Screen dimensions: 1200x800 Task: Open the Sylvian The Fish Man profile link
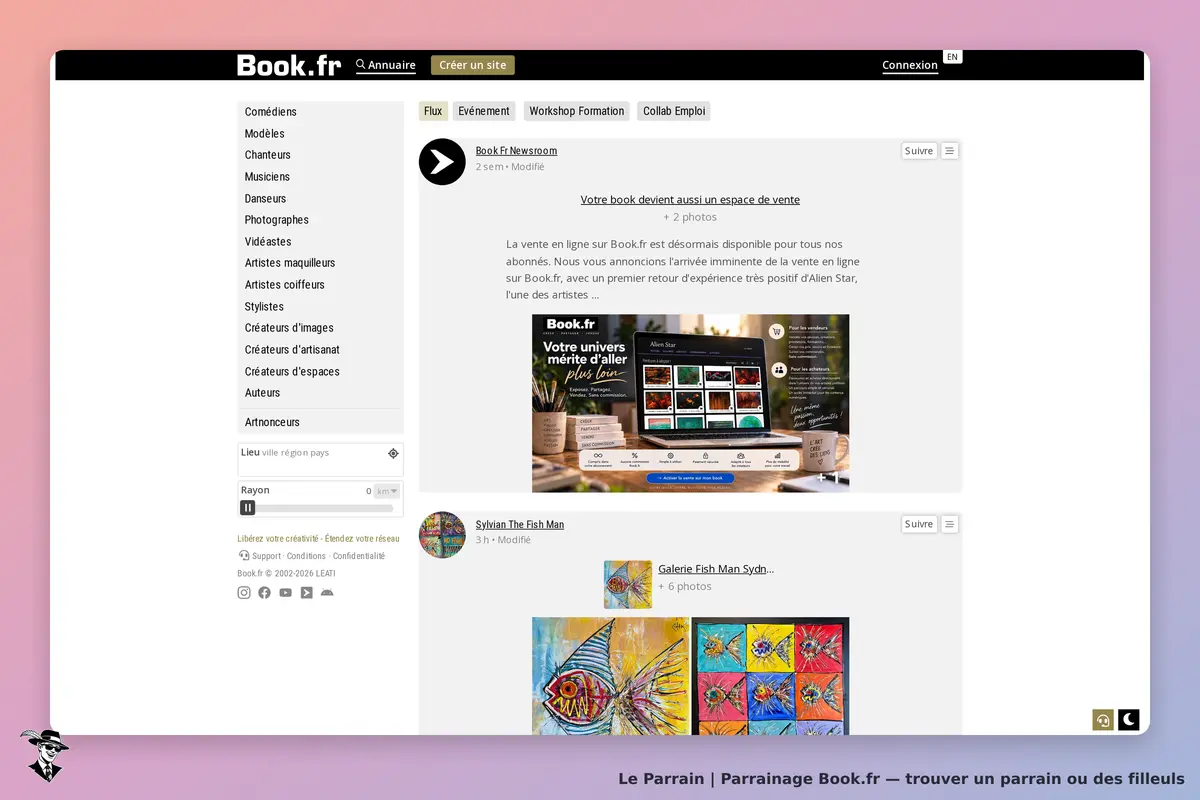(x=520, y=524)
